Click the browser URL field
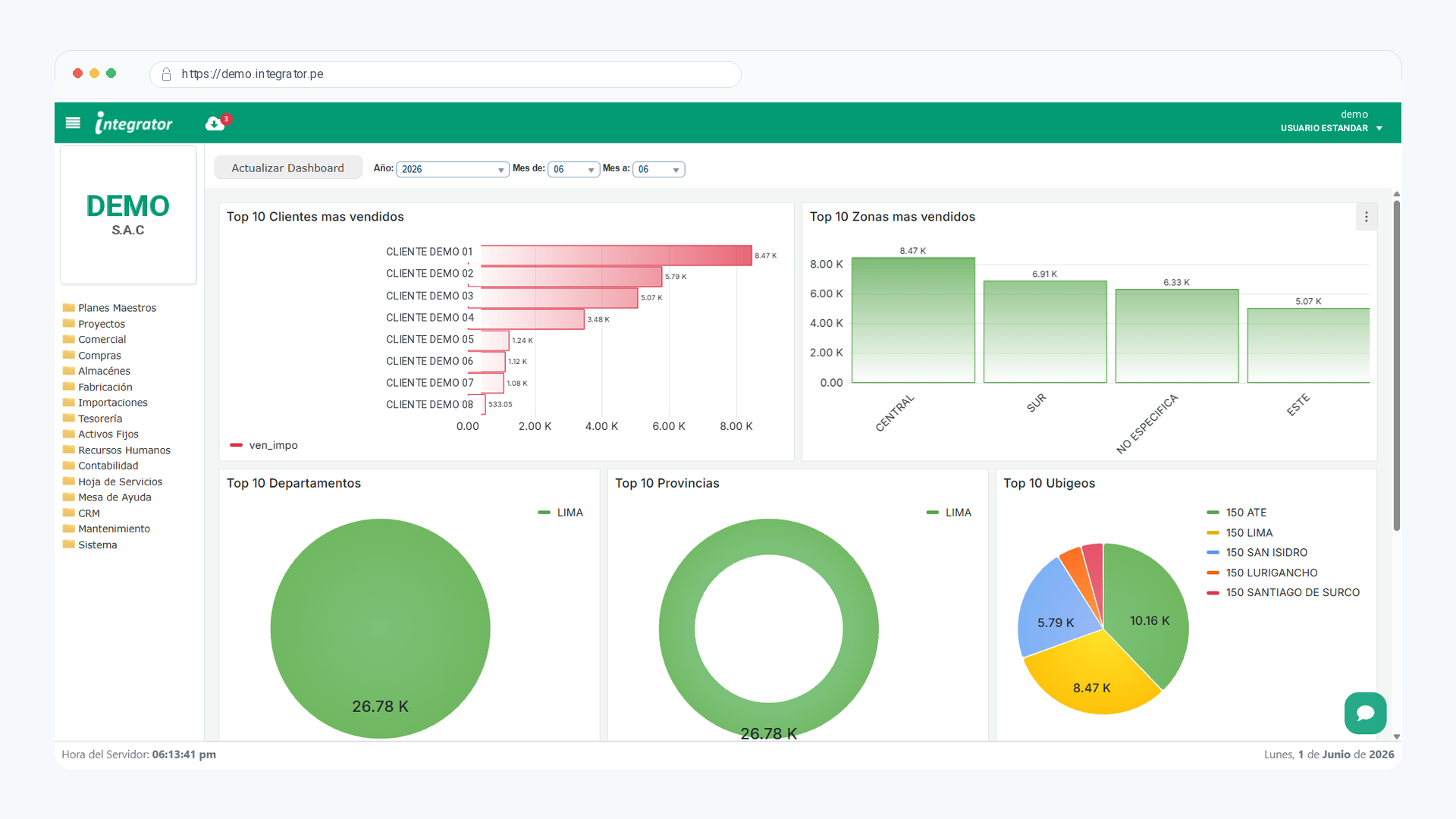1456x819 pixels. (445, 74)
